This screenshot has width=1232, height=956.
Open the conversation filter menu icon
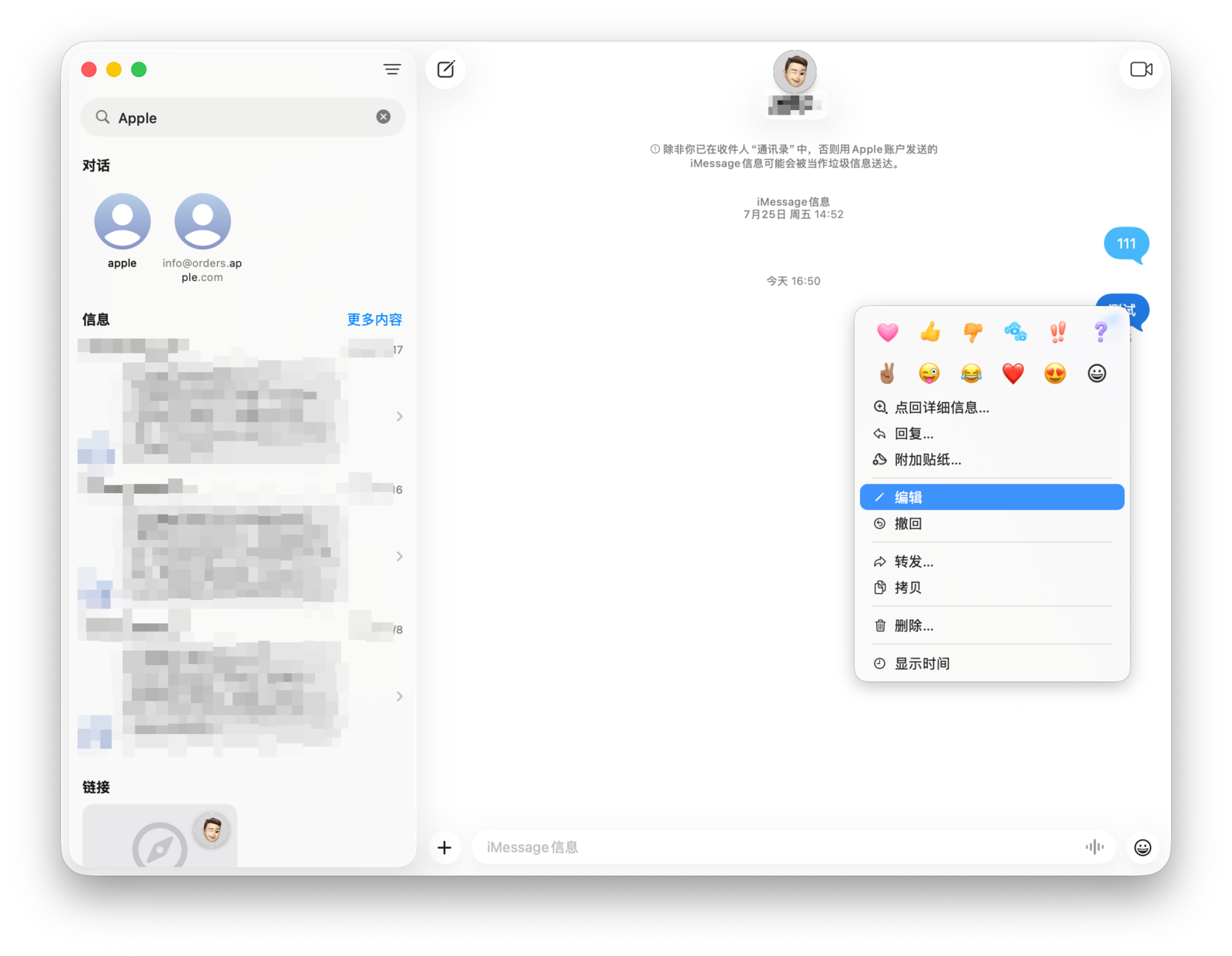[392, 69]
